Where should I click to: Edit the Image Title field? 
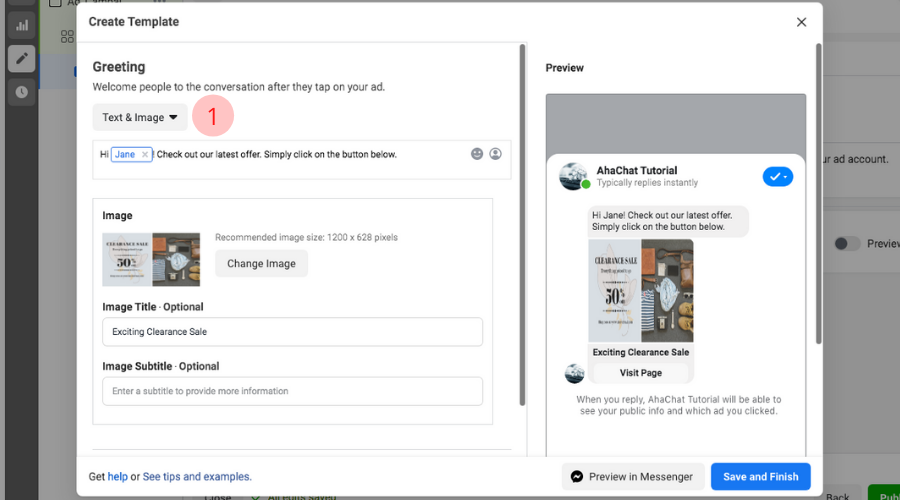click(x=292, y=332)
